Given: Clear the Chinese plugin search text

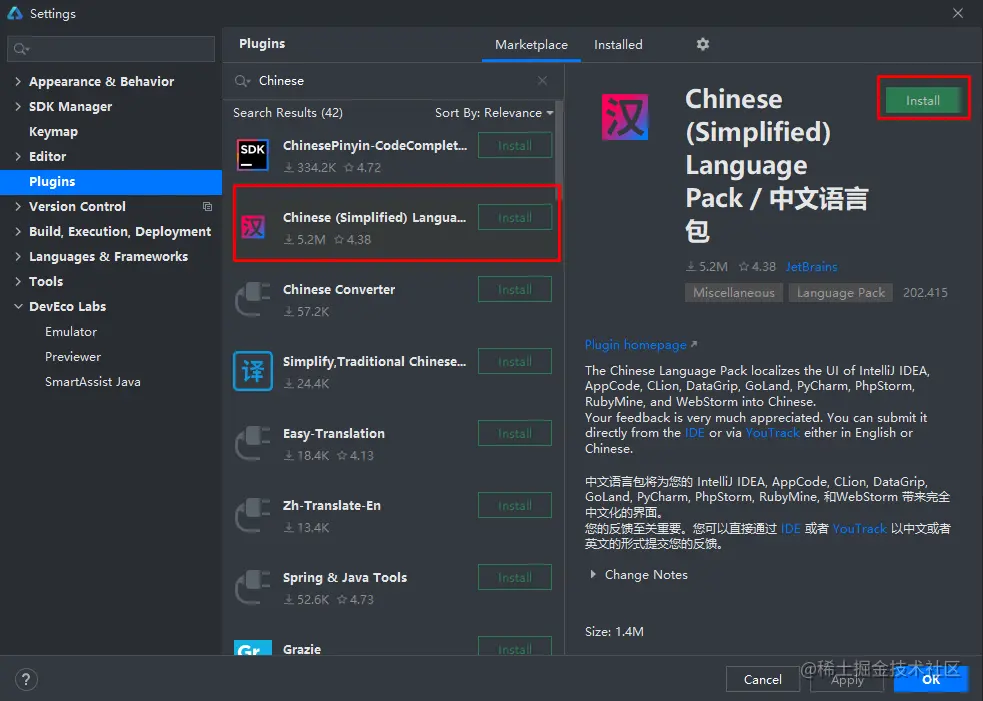Looking at the screenshot, I should tap(542, 81).
